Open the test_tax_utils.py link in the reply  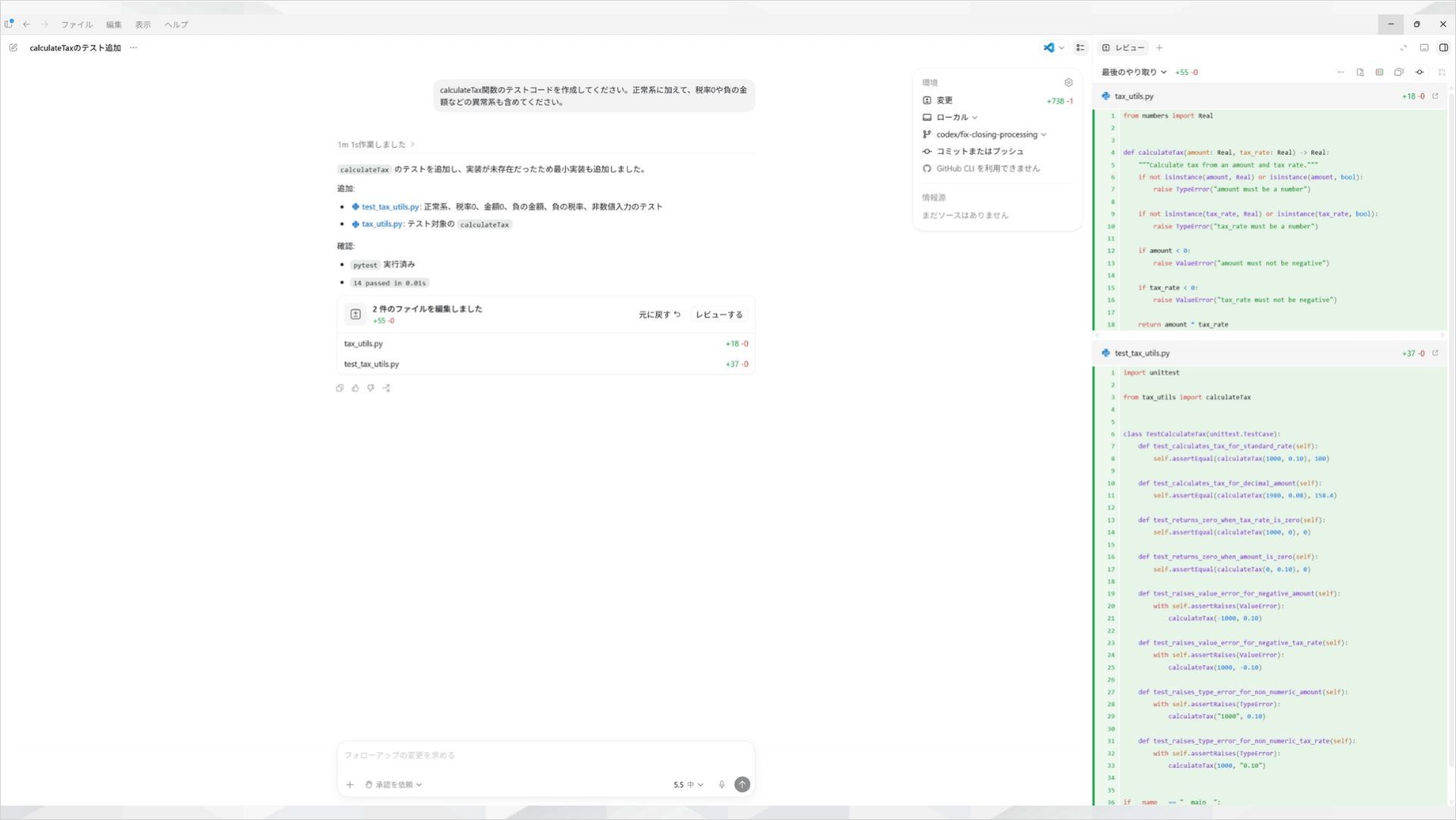390,206
